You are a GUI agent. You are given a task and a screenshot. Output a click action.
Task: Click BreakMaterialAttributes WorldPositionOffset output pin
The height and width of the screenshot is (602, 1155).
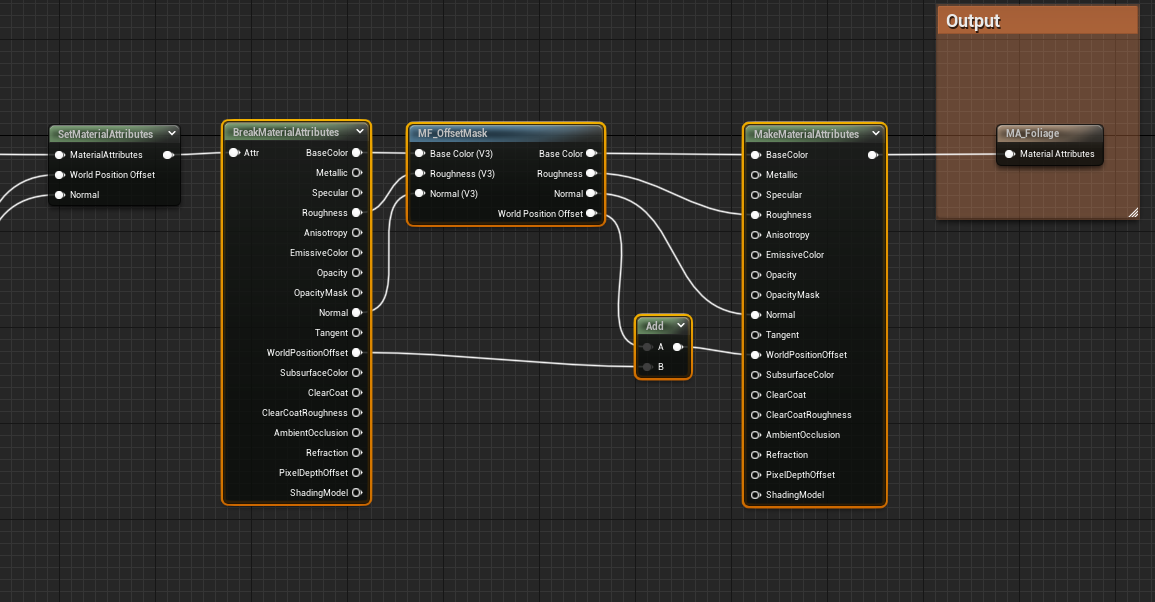pos(357,352)
